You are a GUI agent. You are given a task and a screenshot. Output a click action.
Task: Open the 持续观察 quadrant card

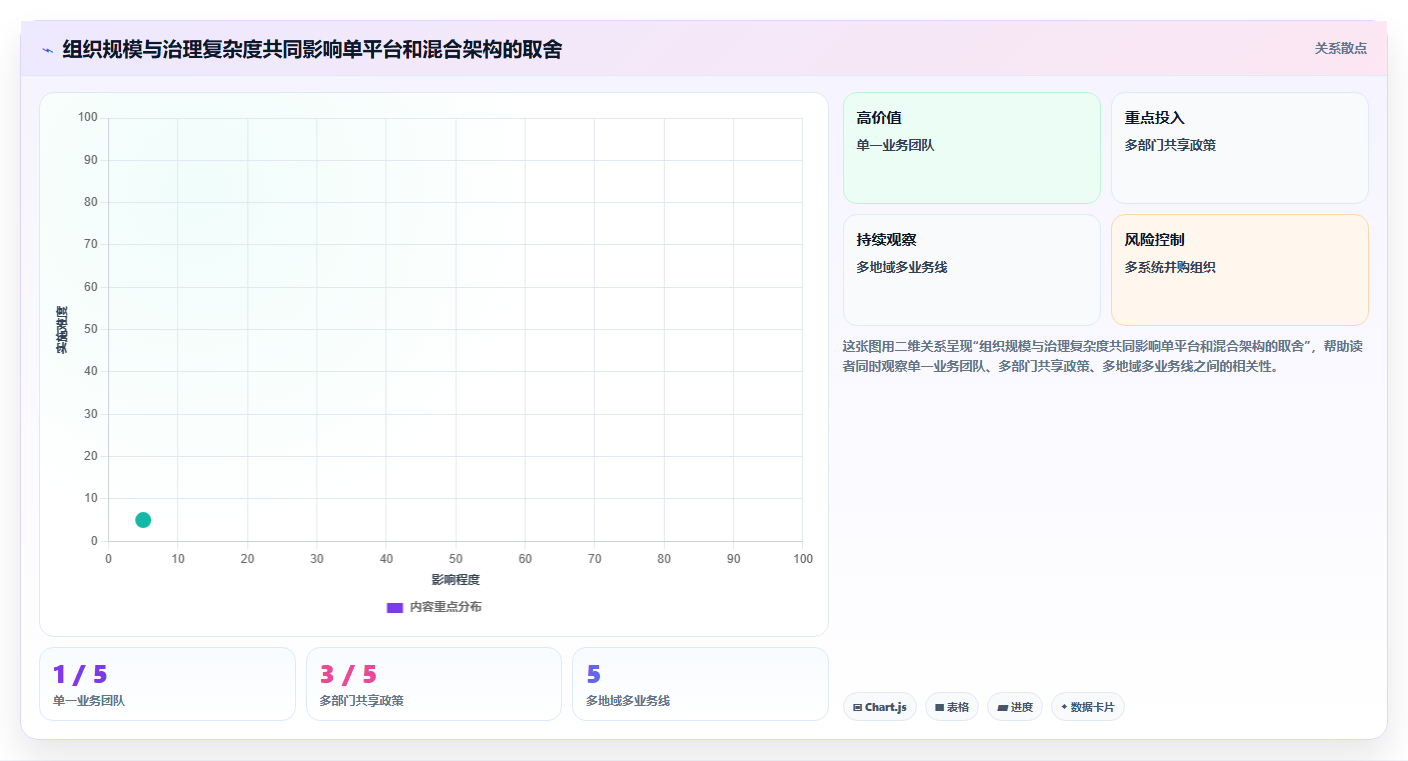pos(971,270)
